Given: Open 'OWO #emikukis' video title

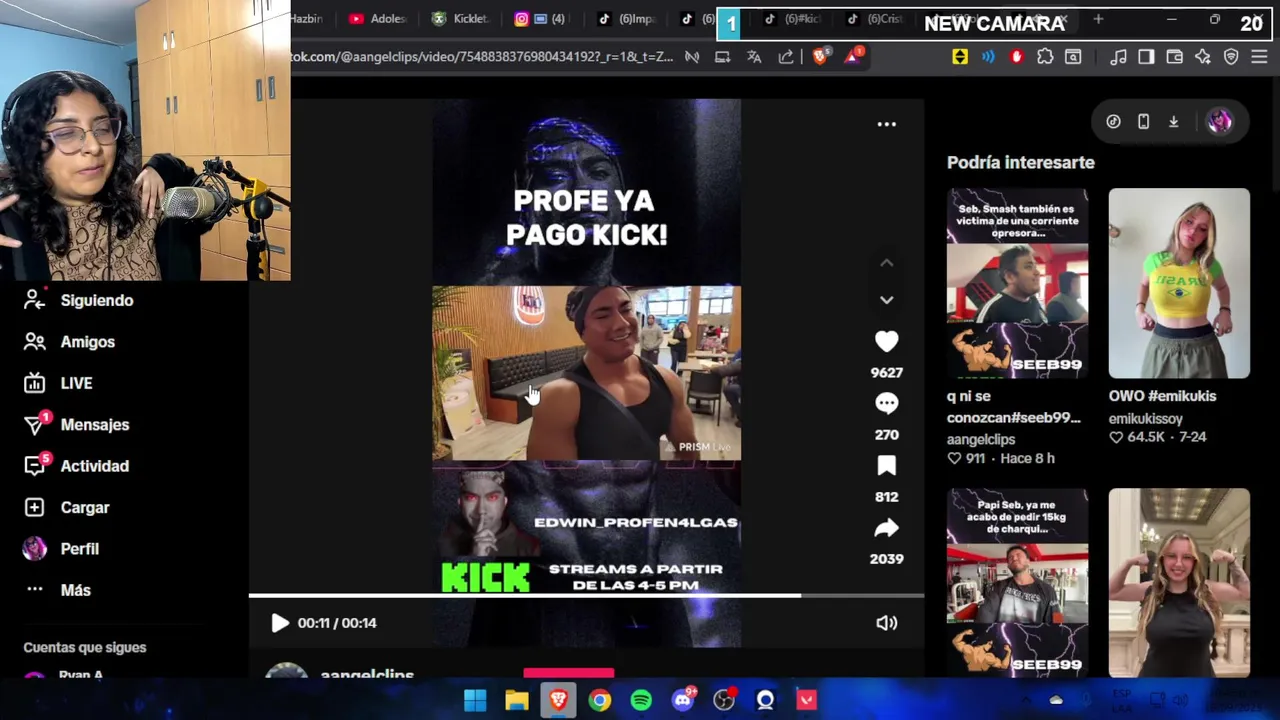Looking at the screenshot, I should [x=1162, y=396].
